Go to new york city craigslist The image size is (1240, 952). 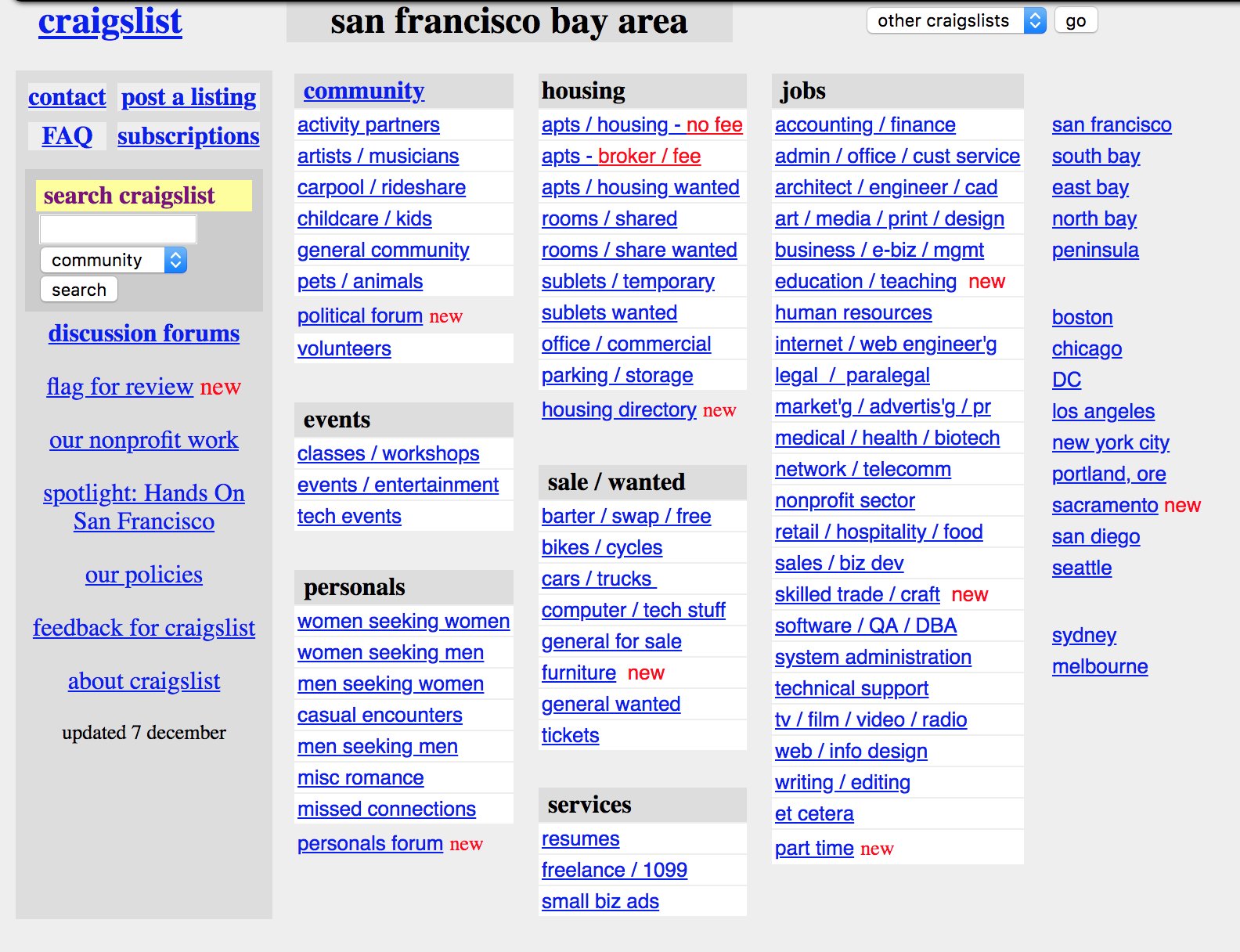tap(1111, 442)
